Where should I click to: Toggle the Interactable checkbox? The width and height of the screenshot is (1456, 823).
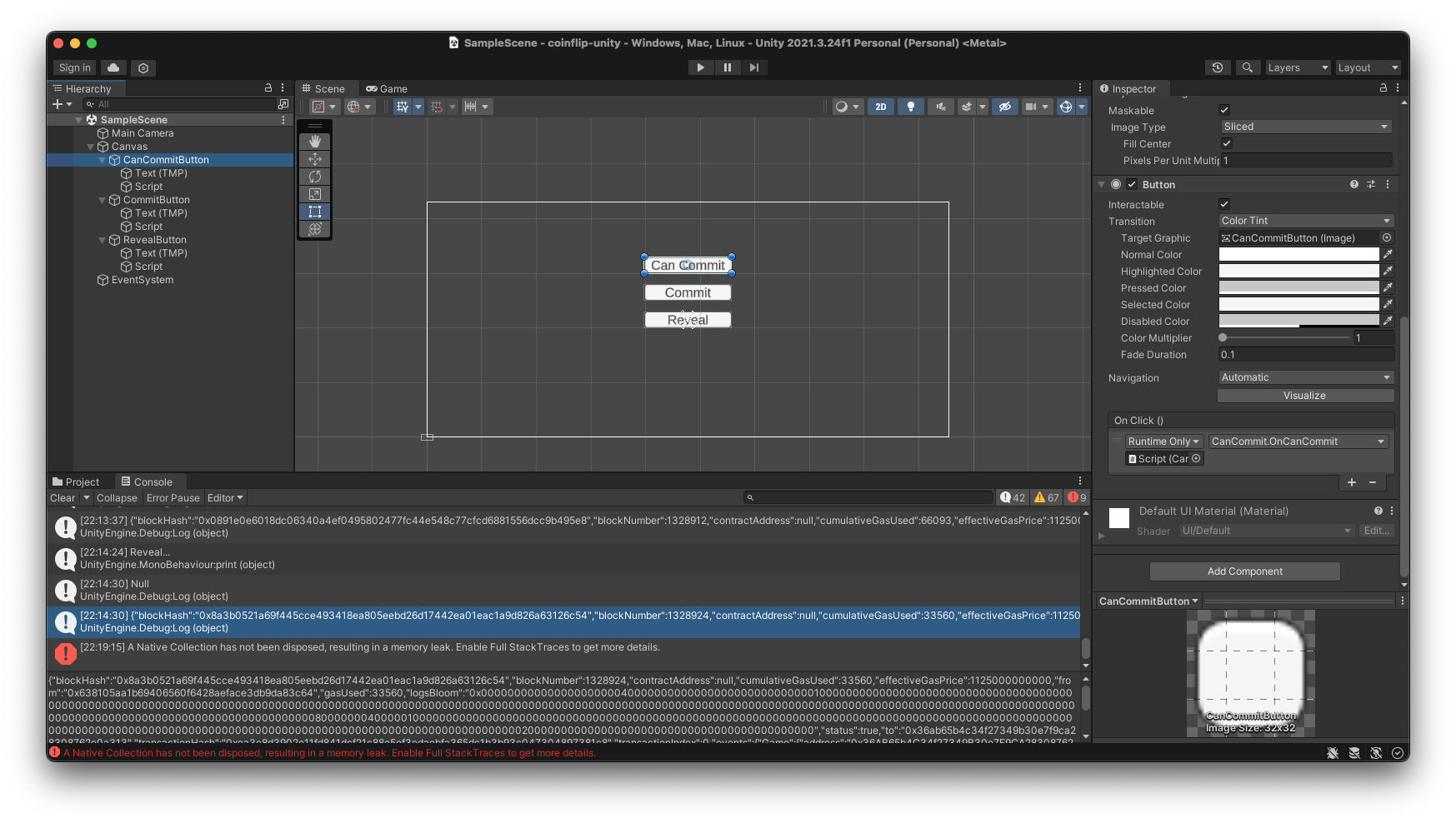(1224, 204)
